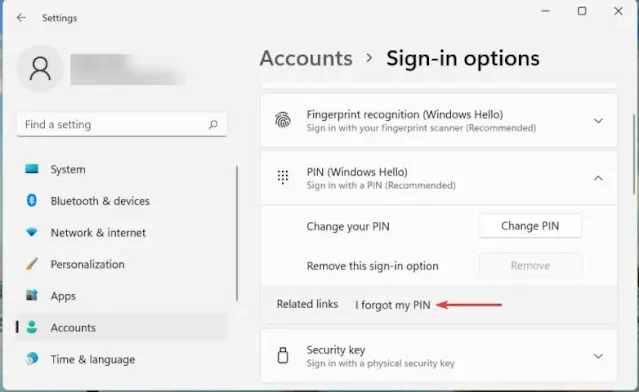Click the Remove button for PIN sign-in
This screenshot has height=392, width=639.
[530, 266]
